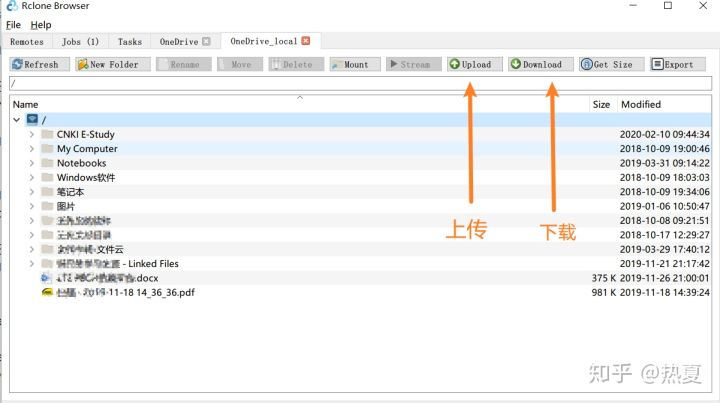Open the File menu
The height and width of the screenshot is (403, 720).
(13, 25)
